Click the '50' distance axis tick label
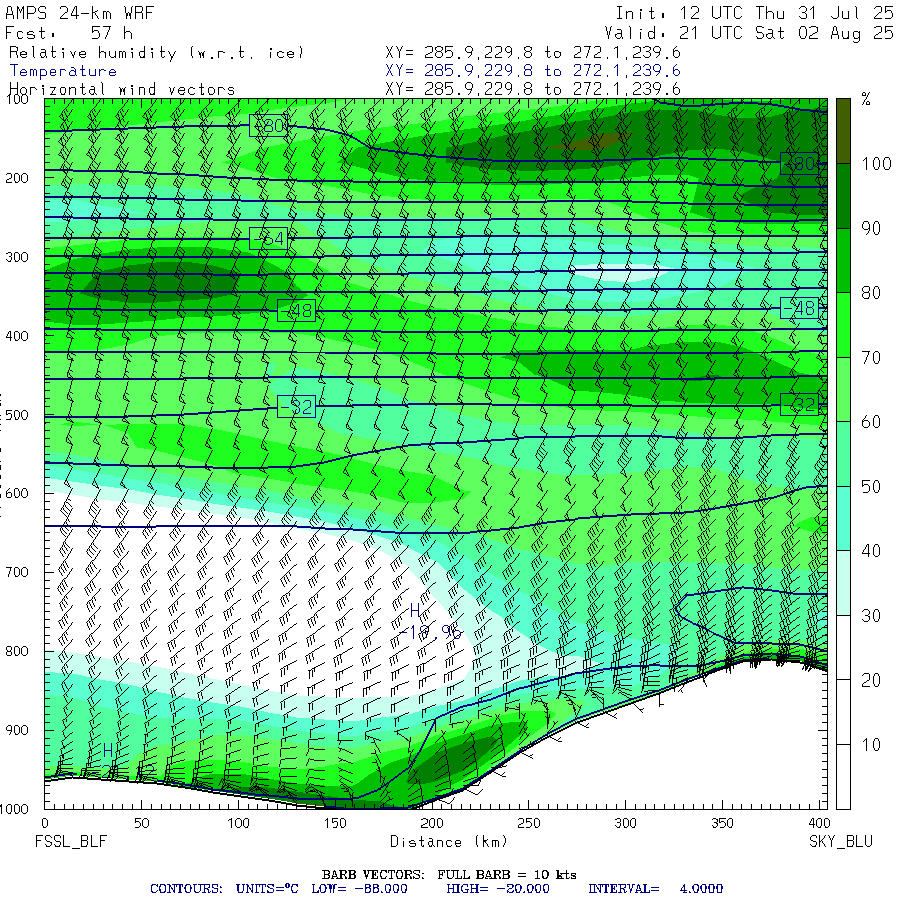 point(142,823)
